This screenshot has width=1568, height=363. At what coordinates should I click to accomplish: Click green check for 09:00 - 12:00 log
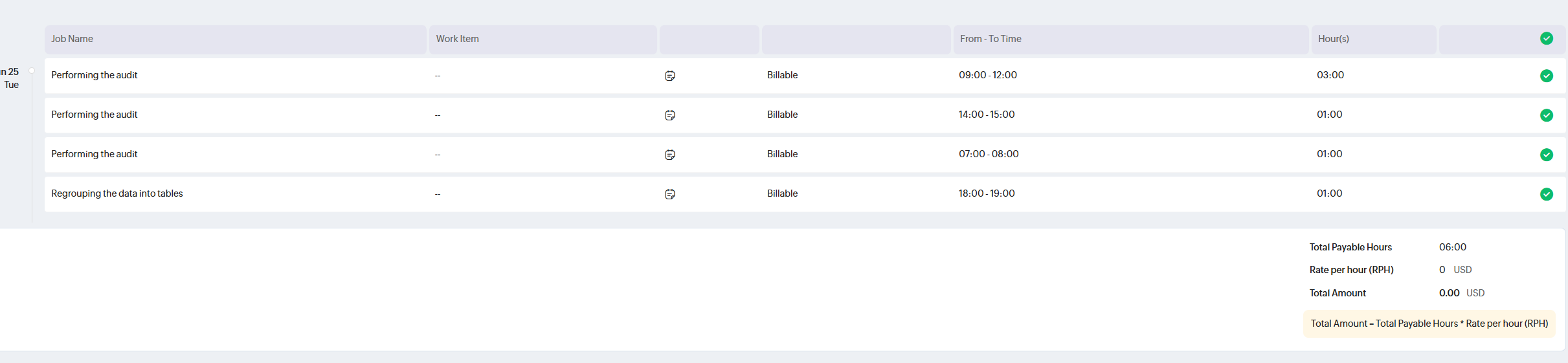pos(1547,76)
